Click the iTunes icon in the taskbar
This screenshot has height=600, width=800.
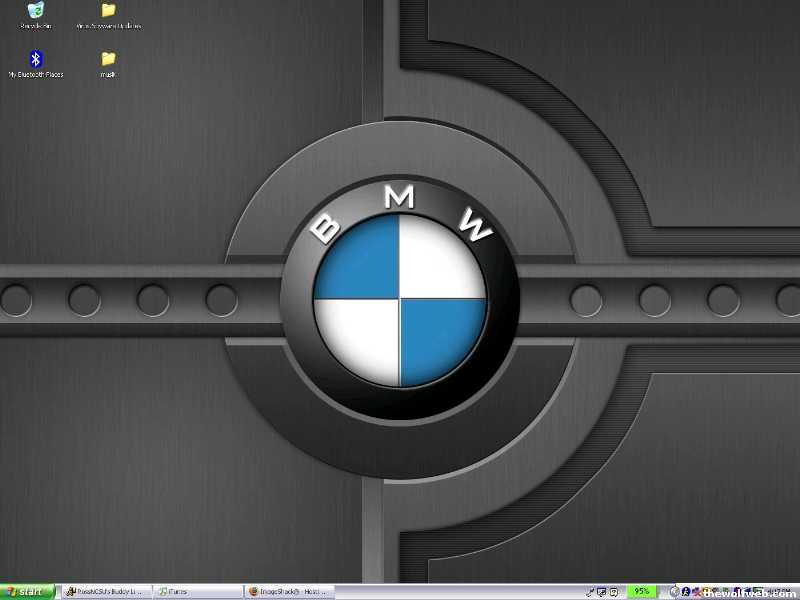click(x=161, y=592)
